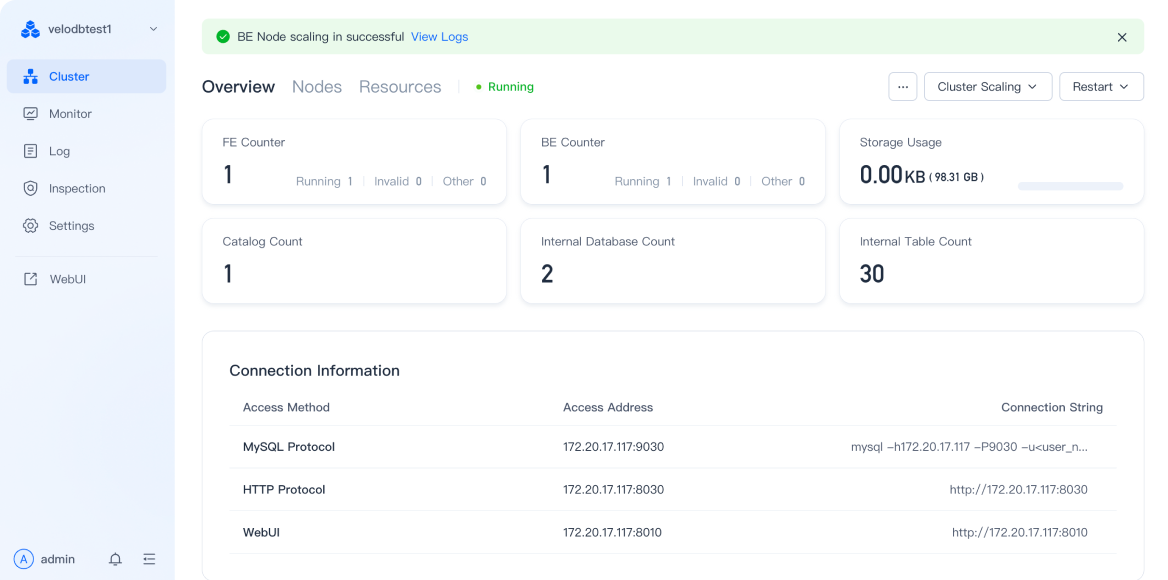
Task: Click the BE Node scaling in successful message
Action: tap(320, 36)
